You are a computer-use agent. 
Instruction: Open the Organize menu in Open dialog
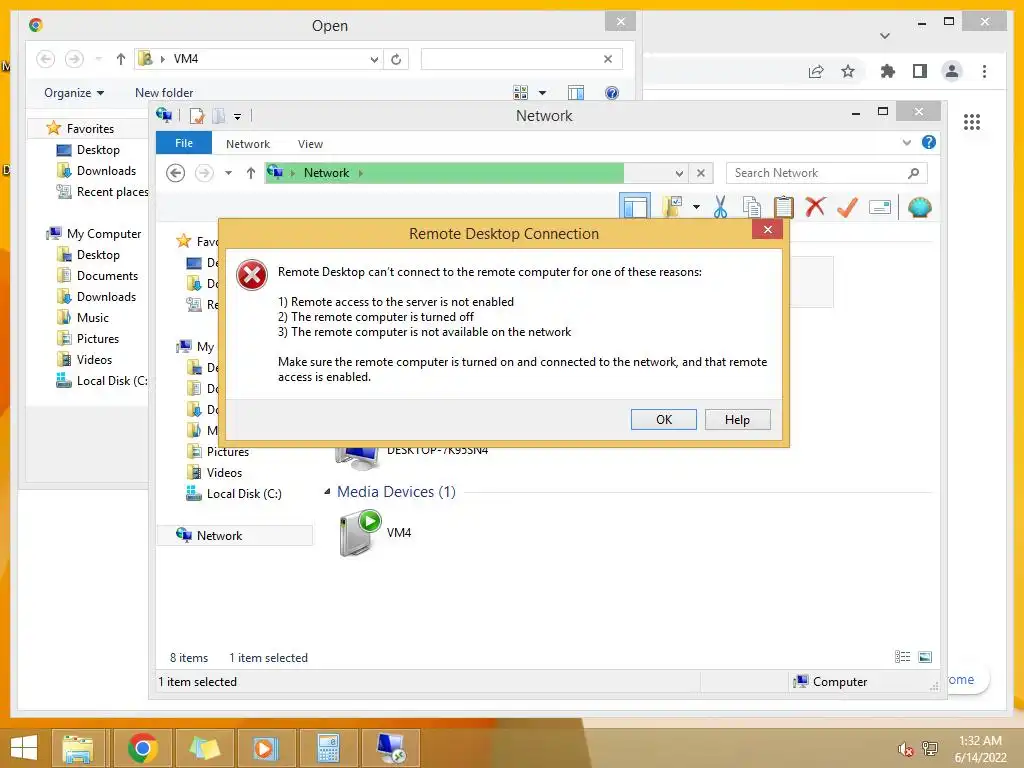click(x=74, y=93)
